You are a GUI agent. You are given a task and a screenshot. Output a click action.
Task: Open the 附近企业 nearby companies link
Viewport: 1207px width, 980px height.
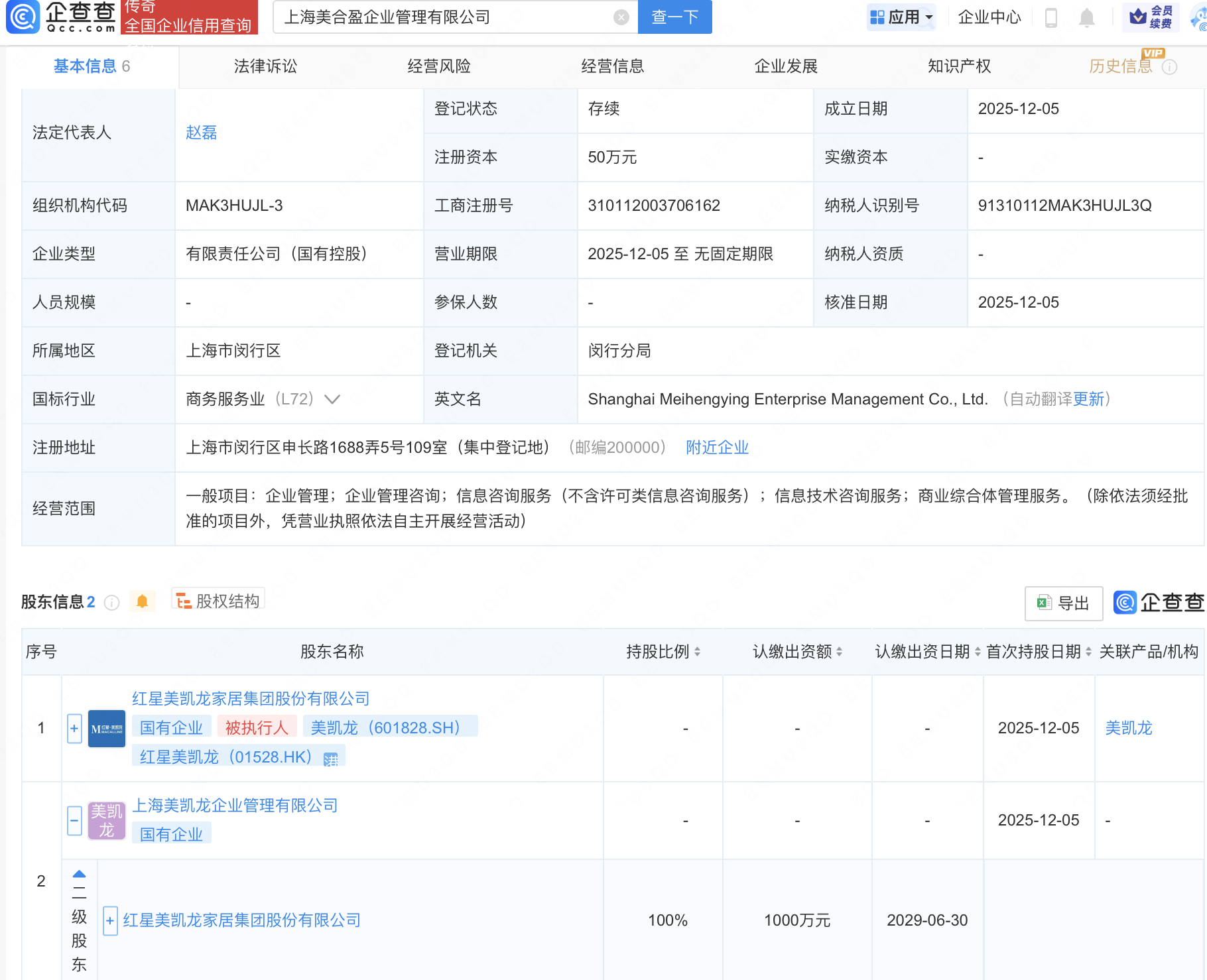pyautogui.click(x=717, y=448)
